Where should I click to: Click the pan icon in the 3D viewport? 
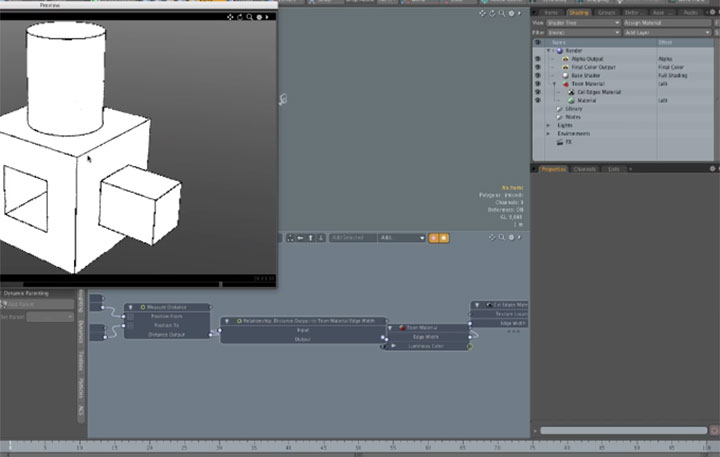coord(482,13)
